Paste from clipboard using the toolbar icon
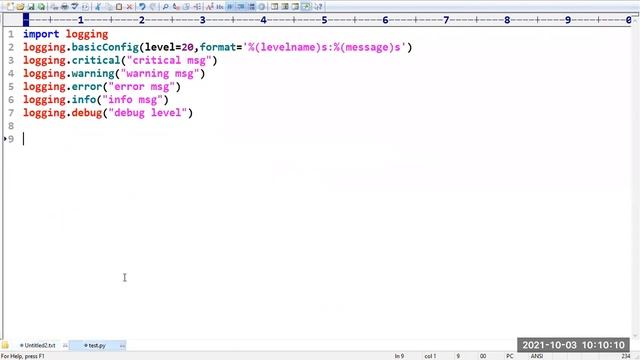The height and width of the screenshot is (360, 640). tap(119, 7)
